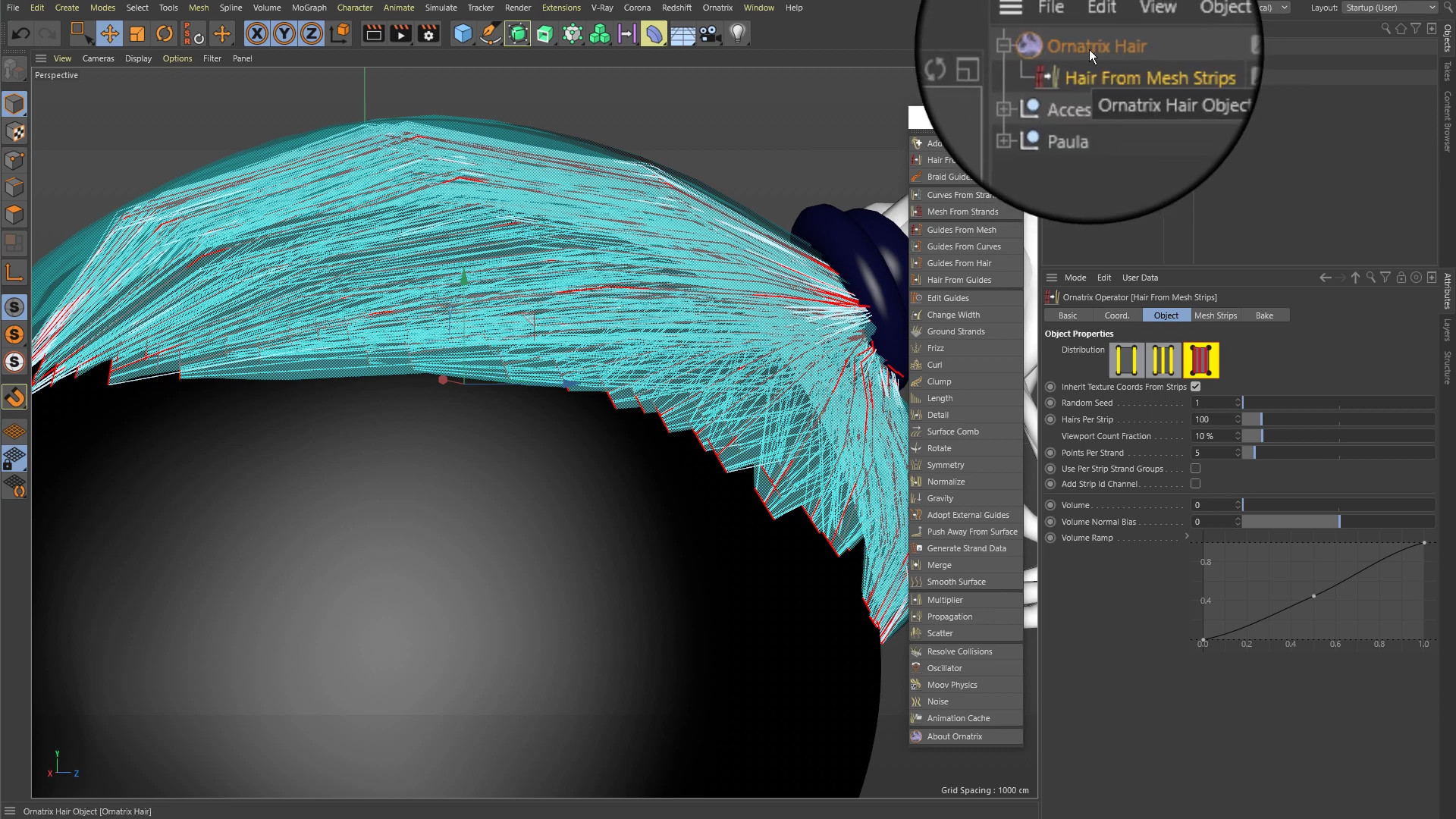Click Push Away From Surface command
Viewport: 1456px width, 819px height.
(x=965, y=532)
